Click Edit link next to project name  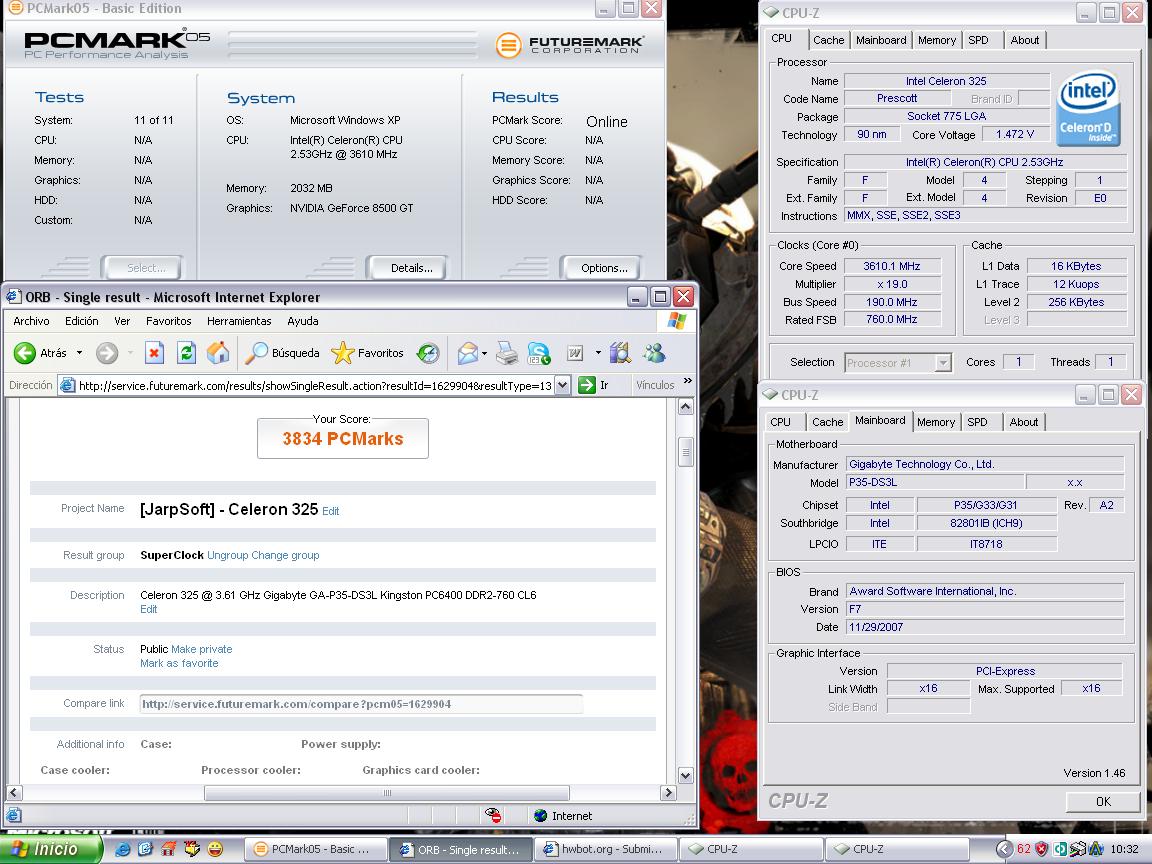[x=331, y=511]
